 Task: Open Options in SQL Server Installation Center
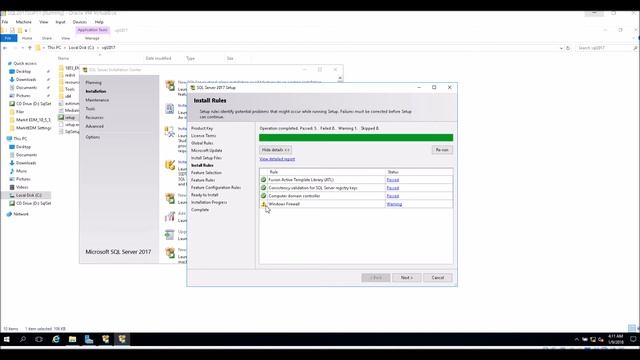coord(93,137)
